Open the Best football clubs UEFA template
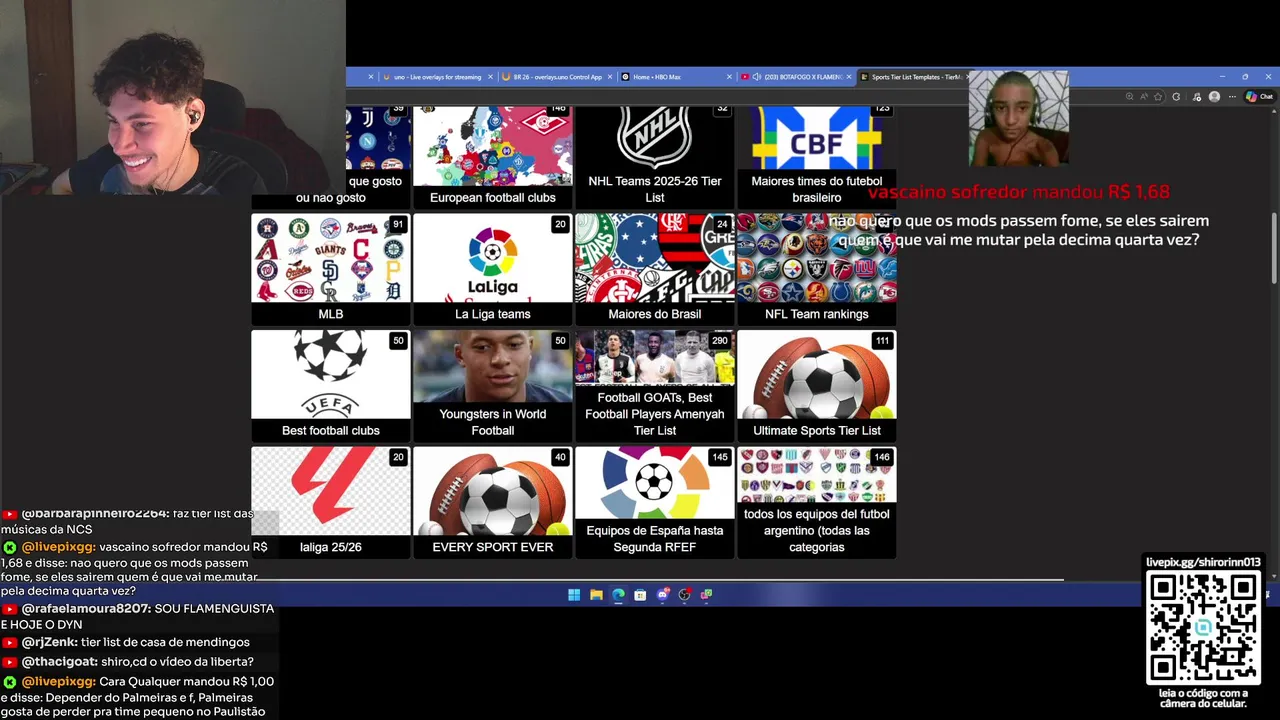 point(330,386)
